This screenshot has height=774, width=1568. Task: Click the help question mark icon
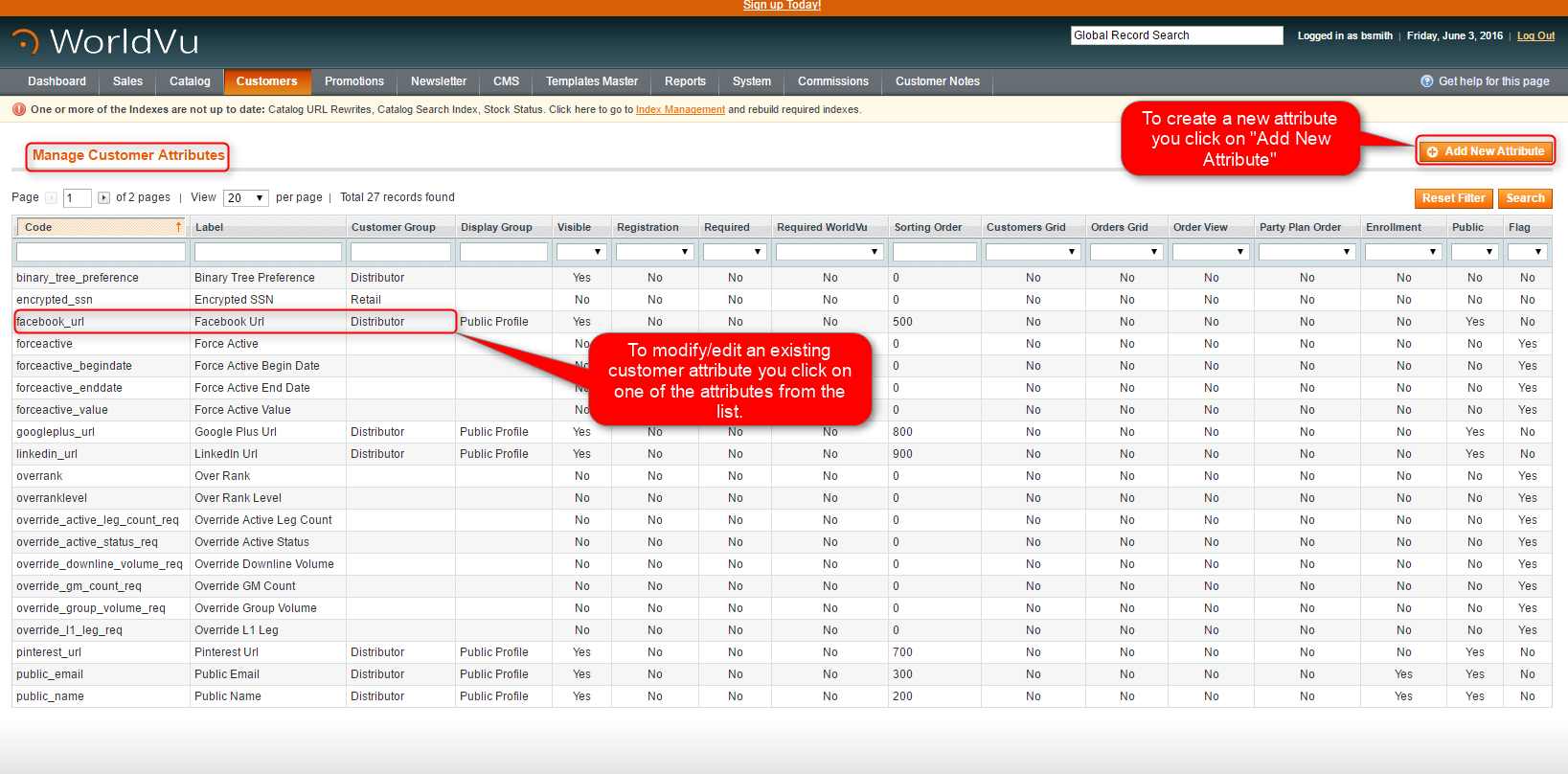[x=1426, y=81]
